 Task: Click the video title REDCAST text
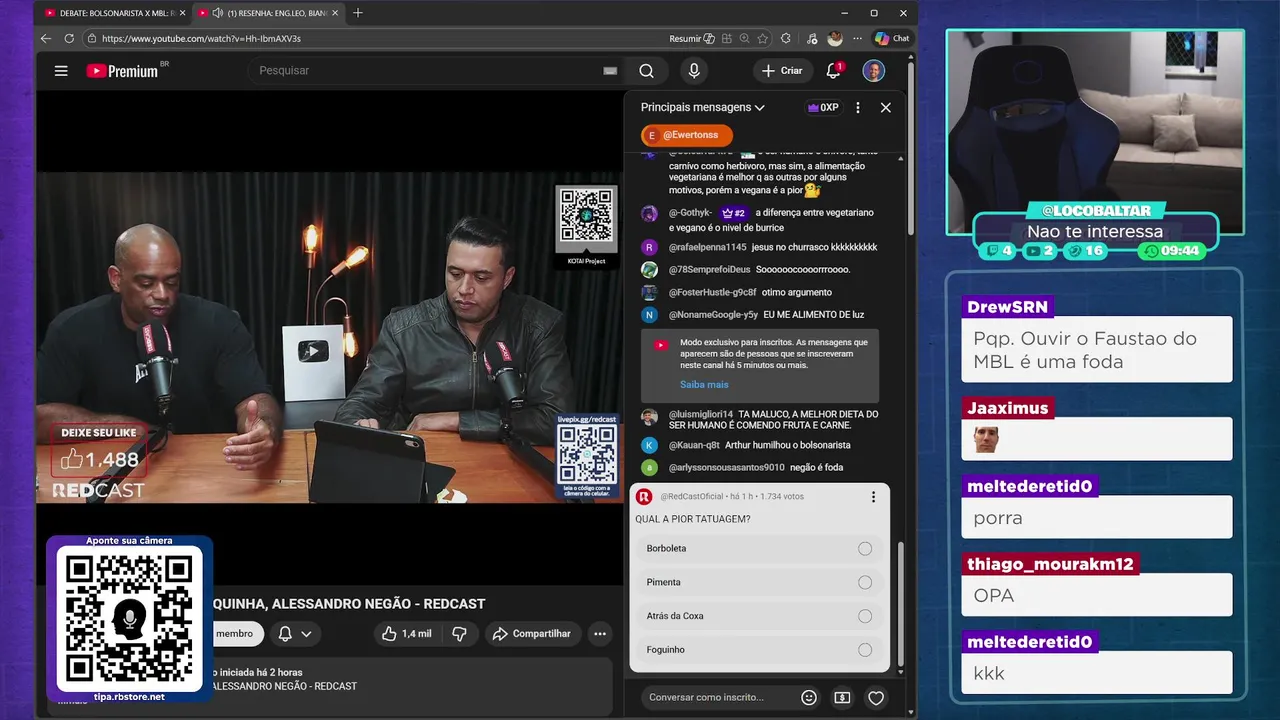pos(454,604)
